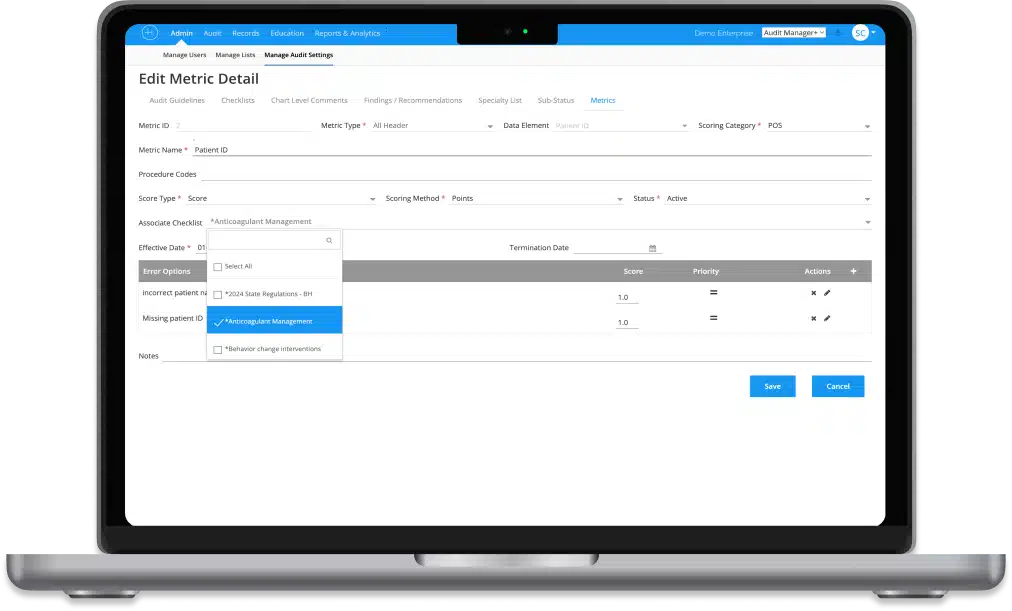Edit the Missing patient ID error option
The image size is (1012, 611).
827,318
